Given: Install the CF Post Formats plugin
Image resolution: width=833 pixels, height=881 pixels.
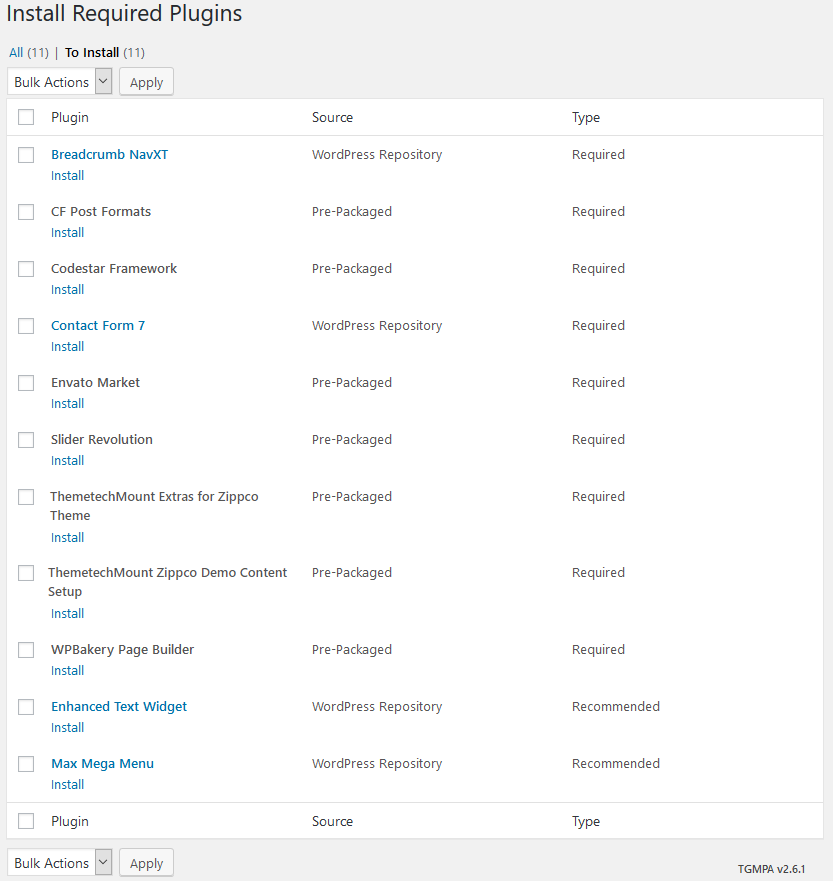Looking at the screenshot, I should pos(67,233).
